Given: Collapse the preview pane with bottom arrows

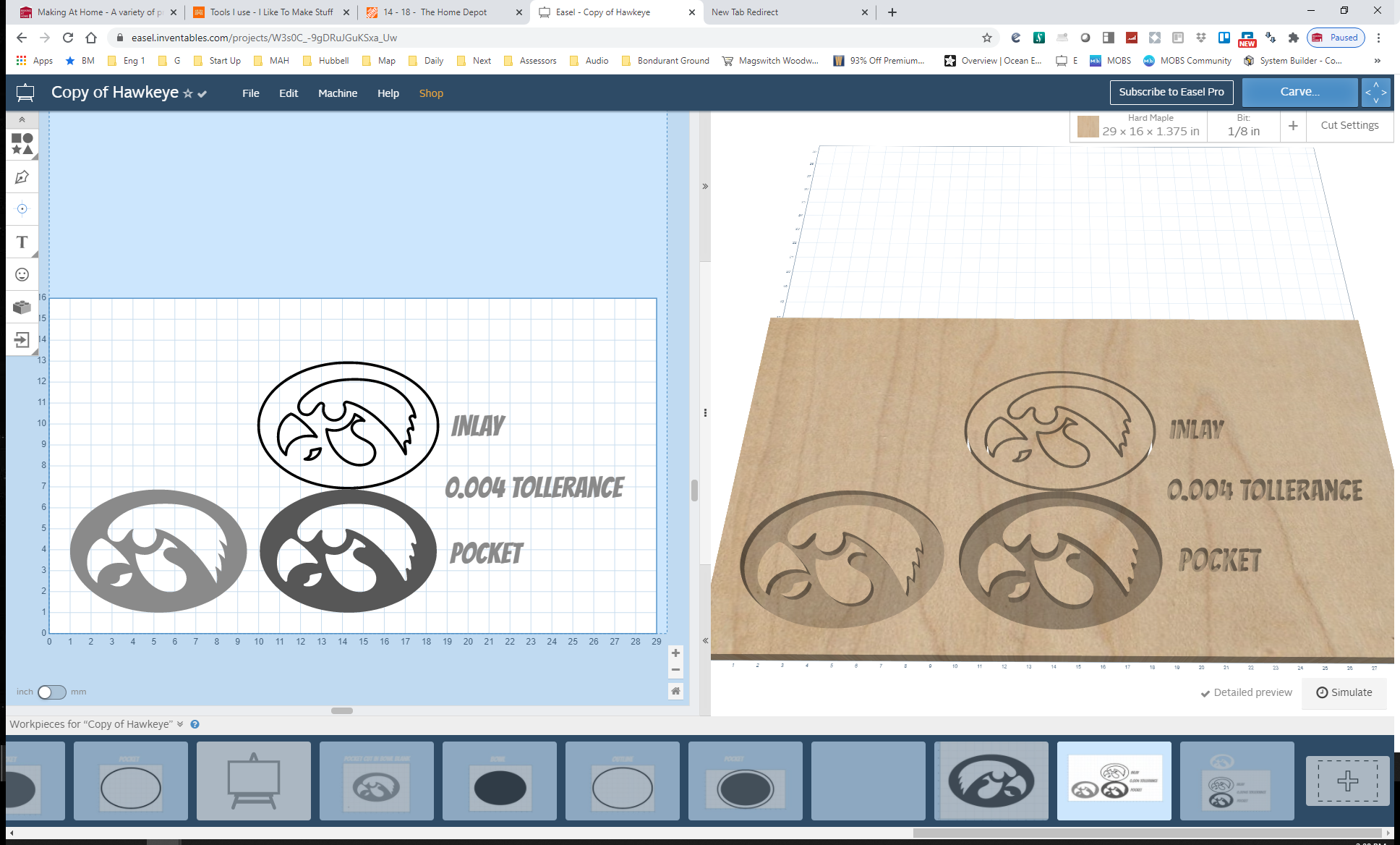Looking at the screenshot, I should pos(705,641).
